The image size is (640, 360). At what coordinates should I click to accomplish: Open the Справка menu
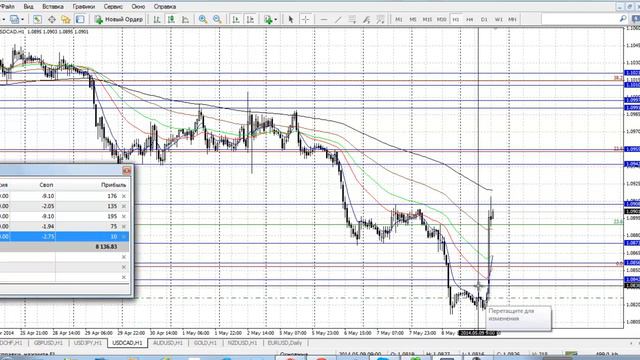(165, 7)
